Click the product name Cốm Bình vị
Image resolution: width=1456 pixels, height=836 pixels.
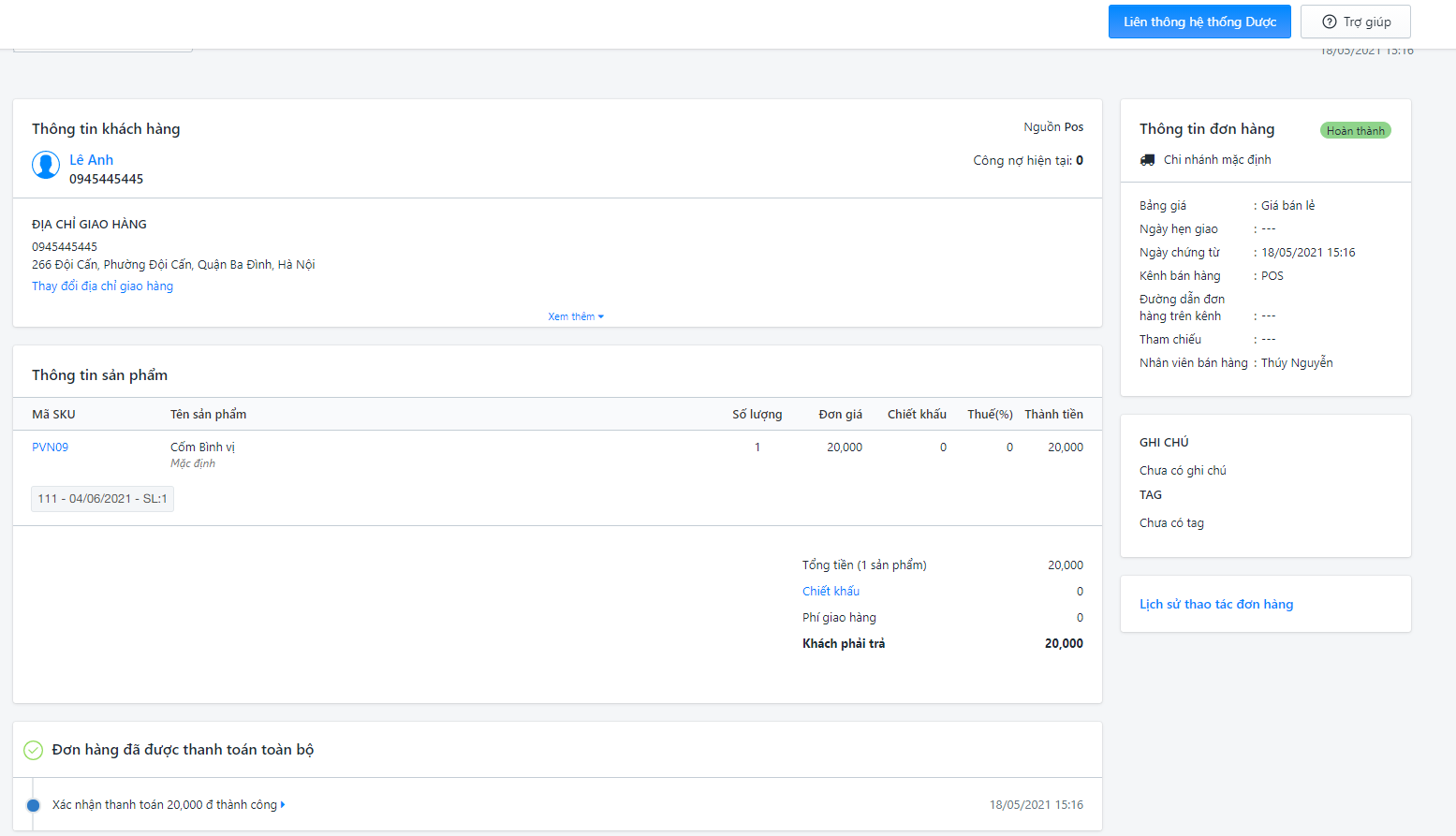(202, 447)
